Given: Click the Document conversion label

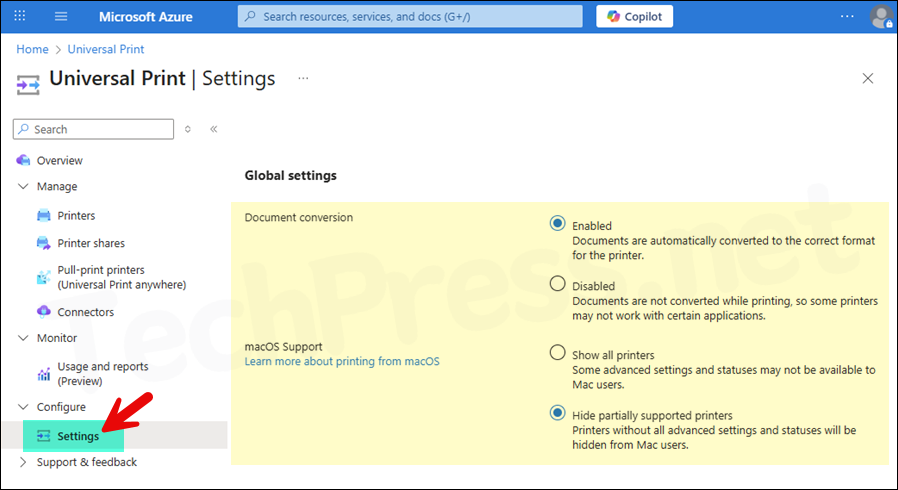Looking at the screenshot, I should tap(298, 218).
